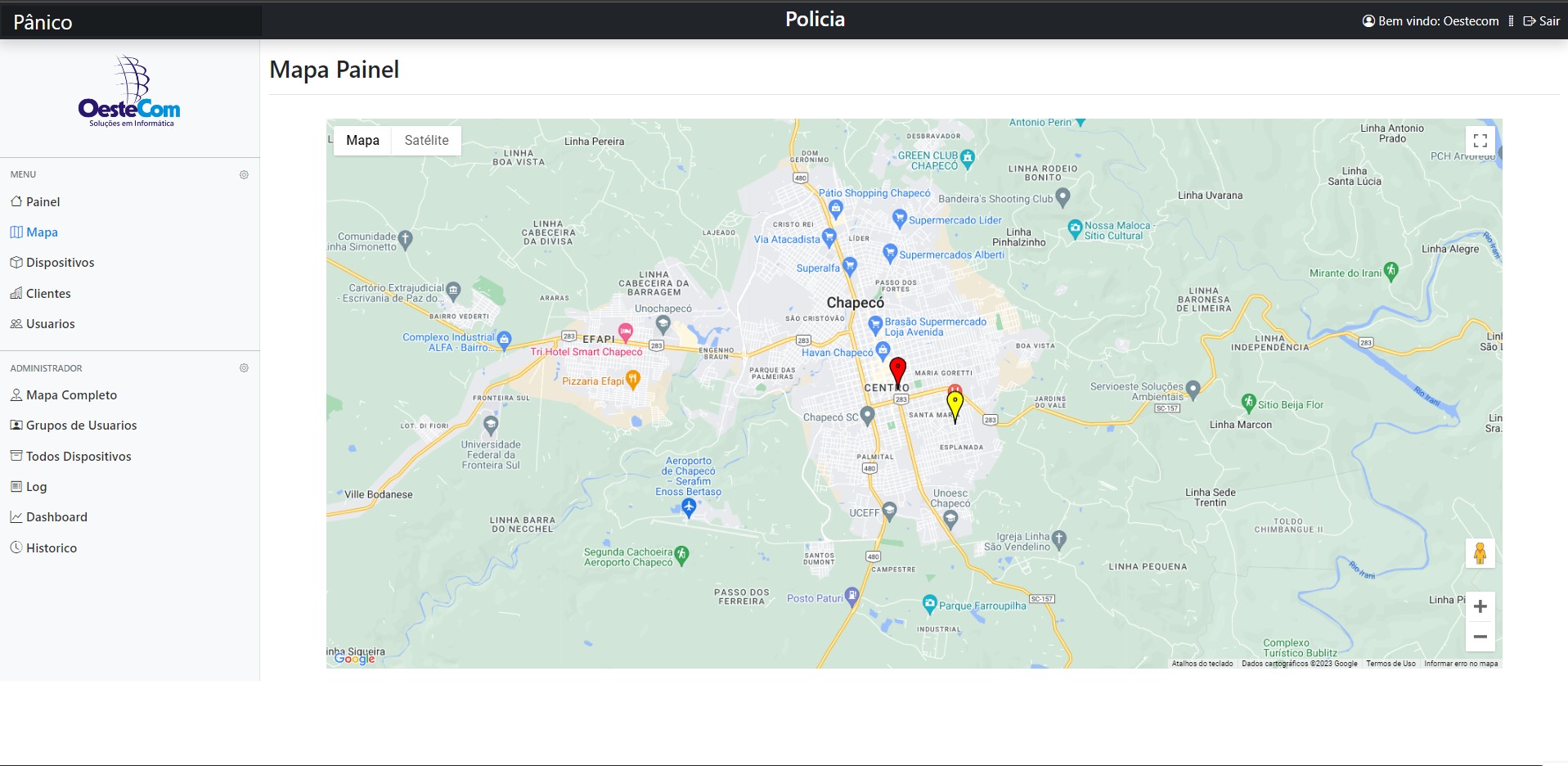Screen dimensions: 1568x766
Task: Click the Mirante do Irani pin
Action: click(x=1391, y=271)
